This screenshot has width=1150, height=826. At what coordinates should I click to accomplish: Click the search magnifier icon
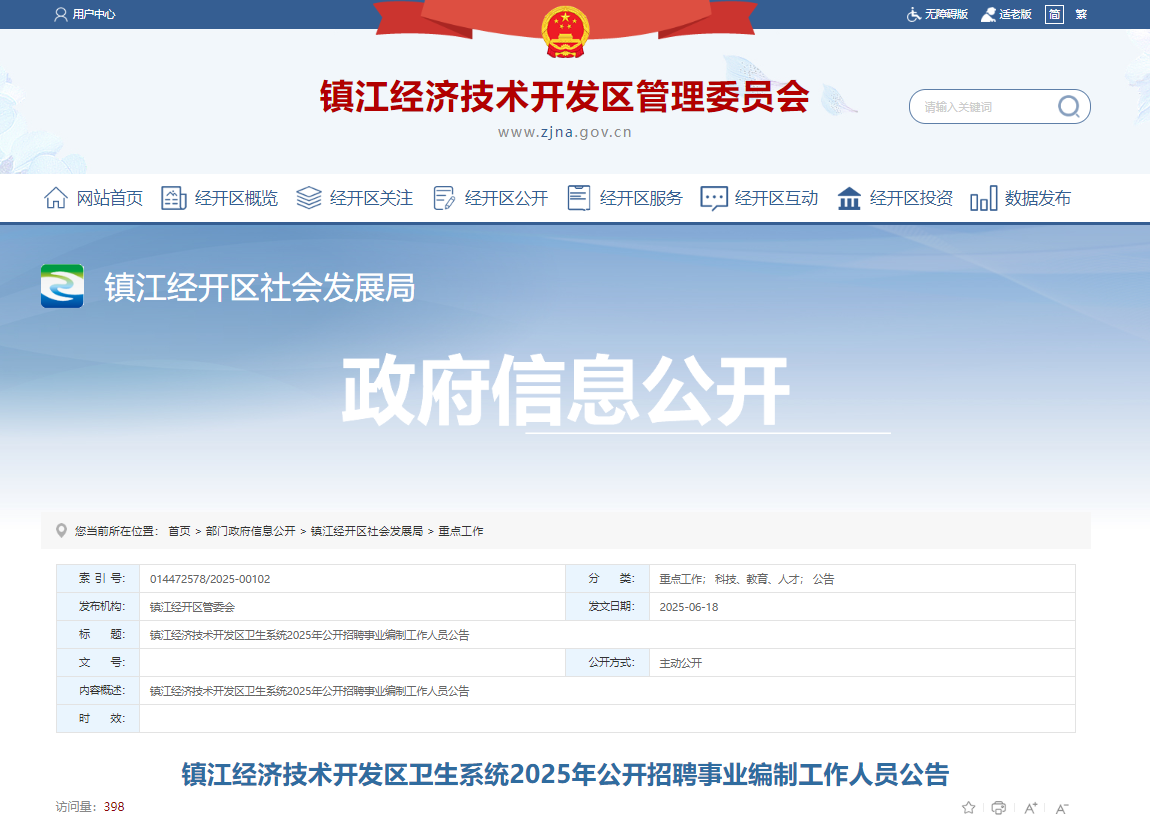1069,107
